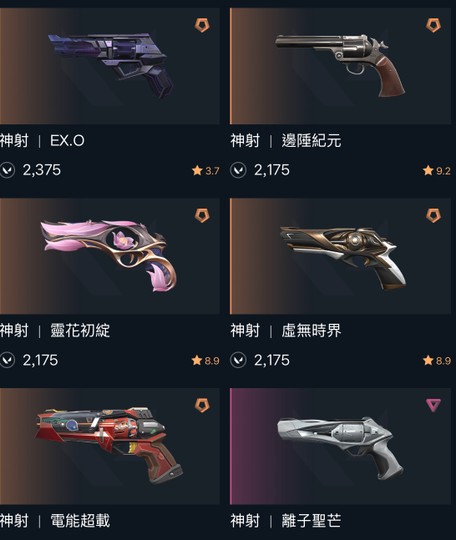Screen dimensions: 456x540
Task: Select the 邊陲紀元 classic revolver image
Action: 340,66
